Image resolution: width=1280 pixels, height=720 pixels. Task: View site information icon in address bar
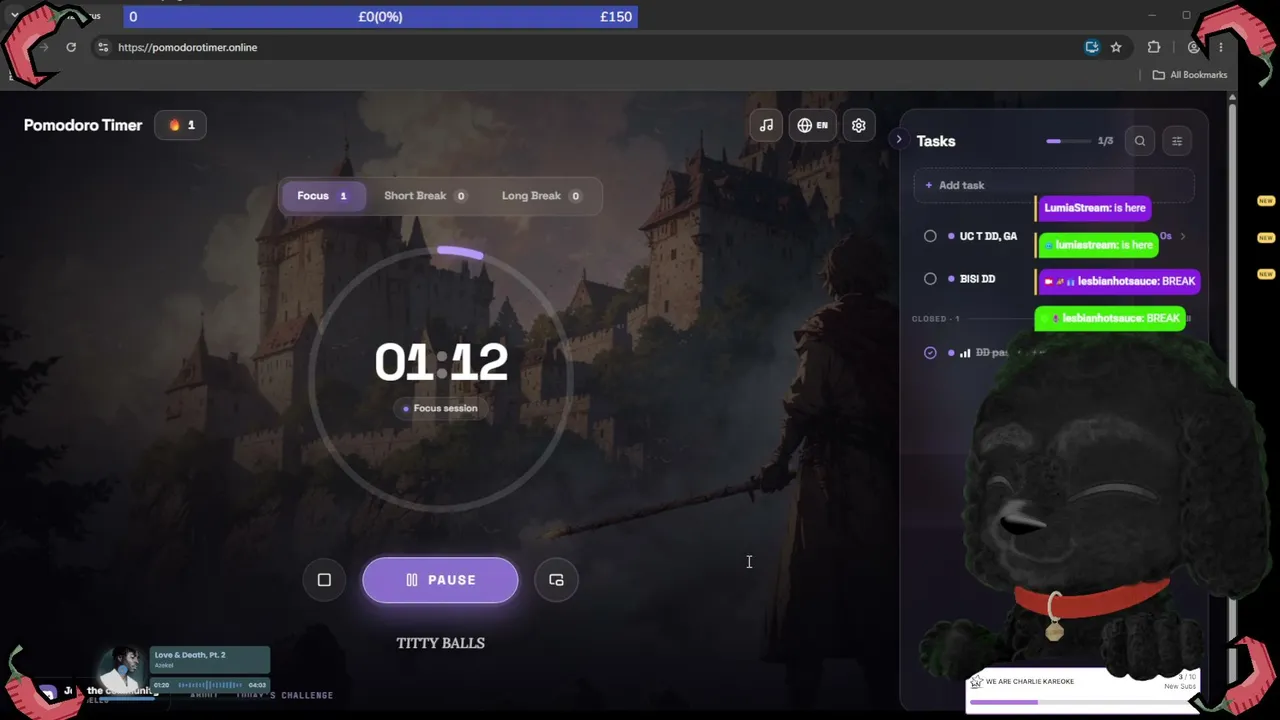click(102, 47)
